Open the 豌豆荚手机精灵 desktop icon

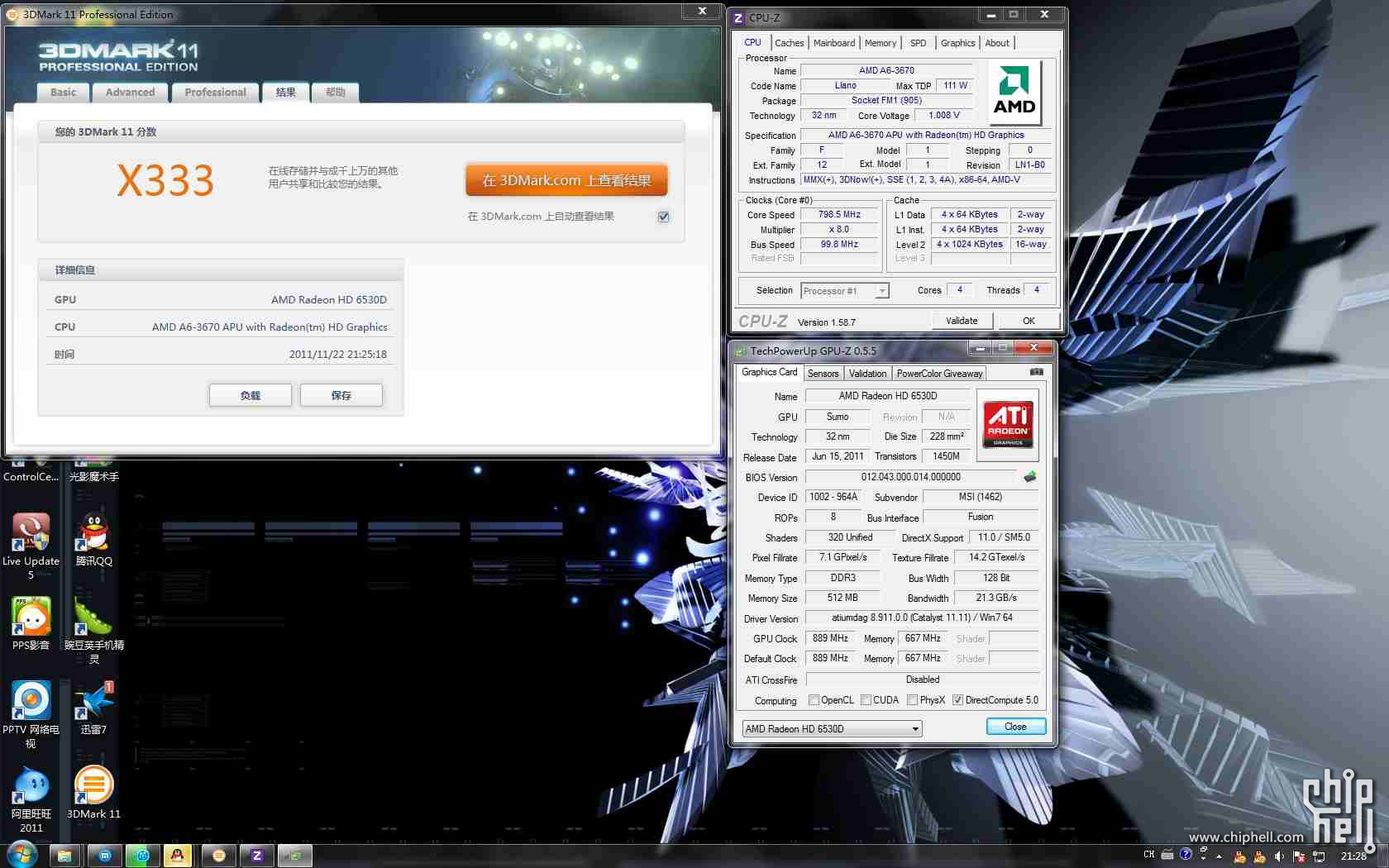pos(93,631)
